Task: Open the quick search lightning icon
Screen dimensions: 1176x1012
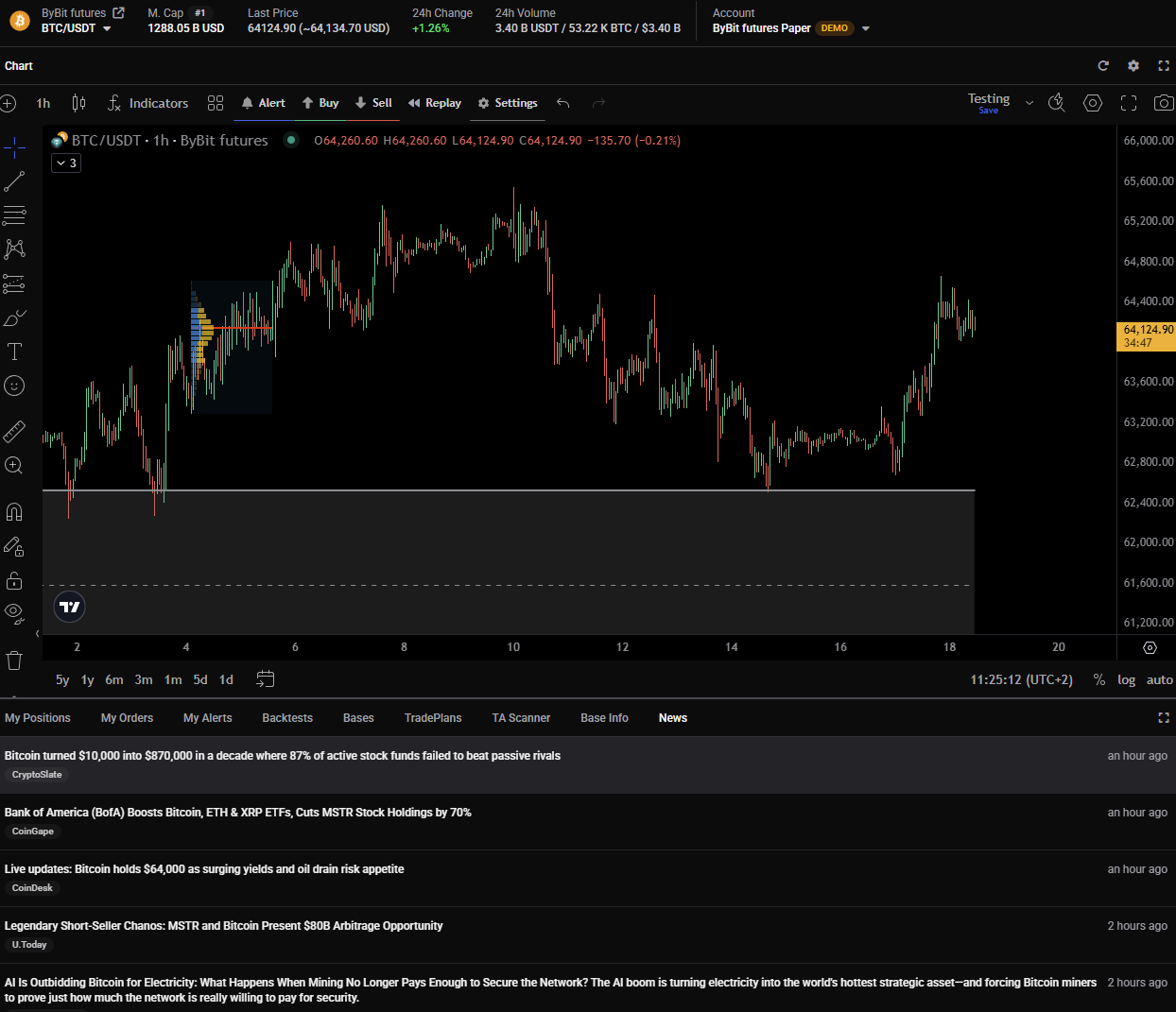Action: click(x=1057, y=103)
